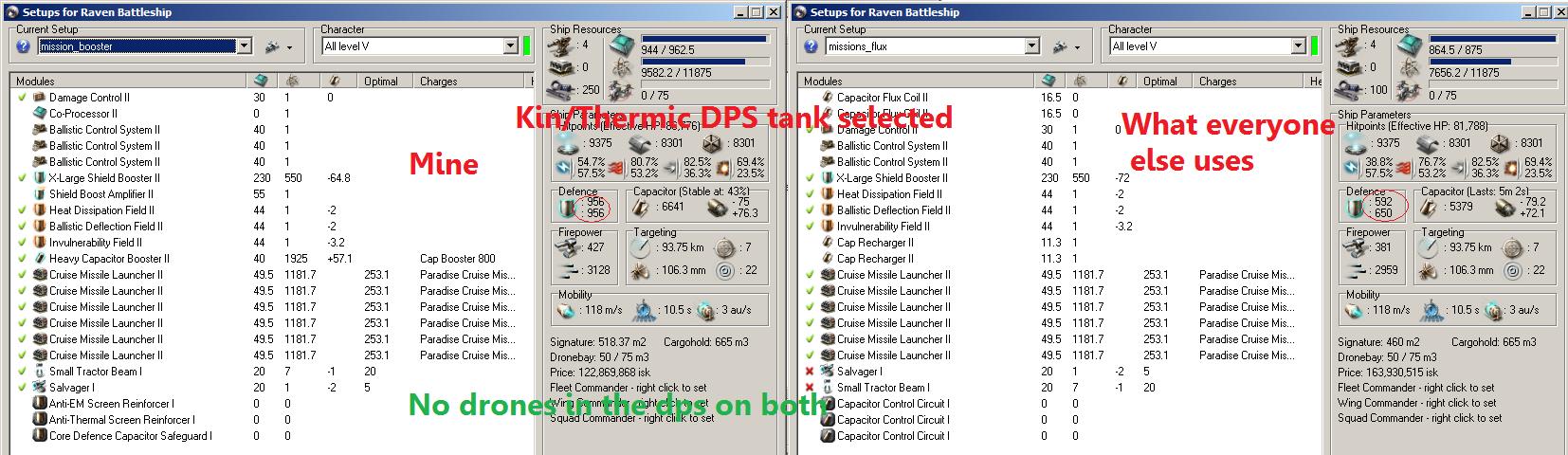Toggle Small Tractor Beam I checkmark in mission_booster window

(x=22, y=371)
